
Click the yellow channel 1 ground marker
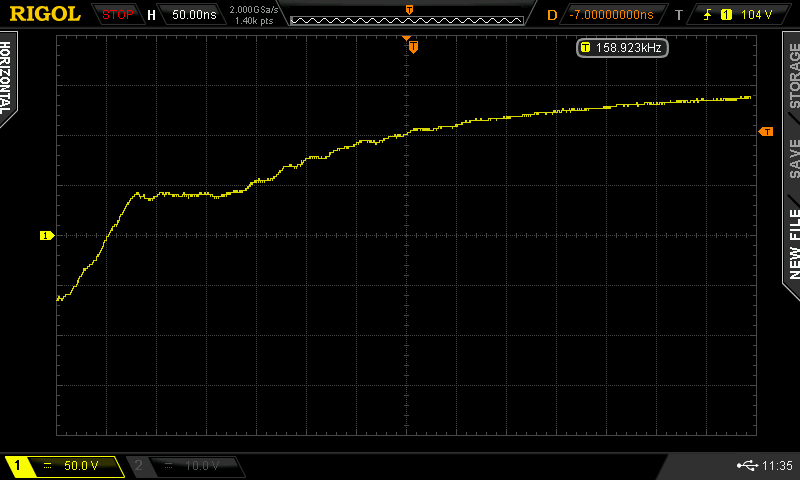click(45, 235)
